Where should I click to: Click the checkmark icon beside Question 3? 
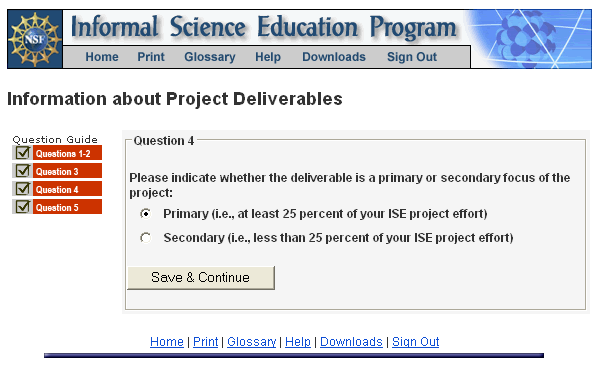(x=22, y=171)
